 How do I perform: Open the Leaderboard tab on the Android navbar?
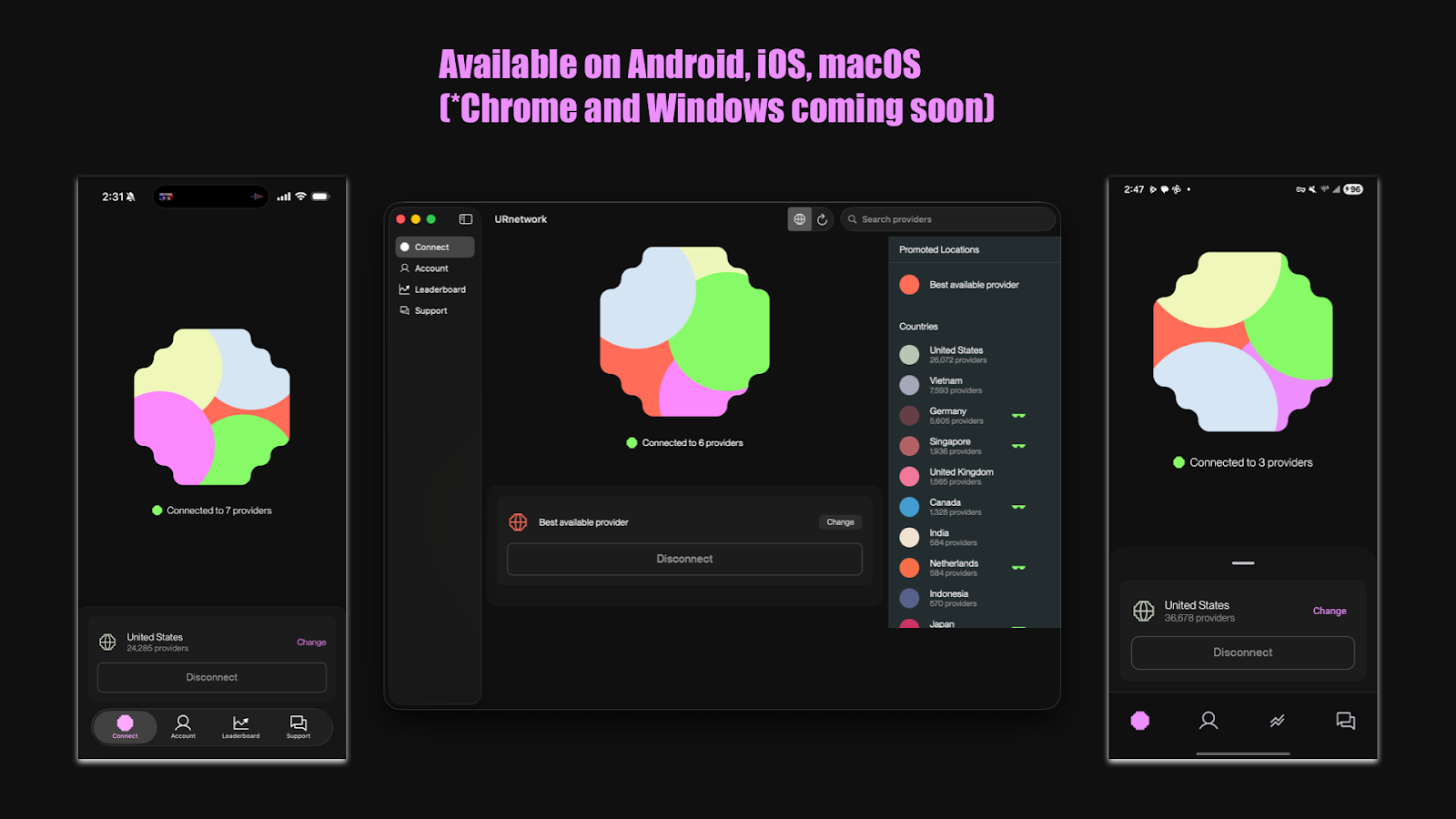[1277, 720]
